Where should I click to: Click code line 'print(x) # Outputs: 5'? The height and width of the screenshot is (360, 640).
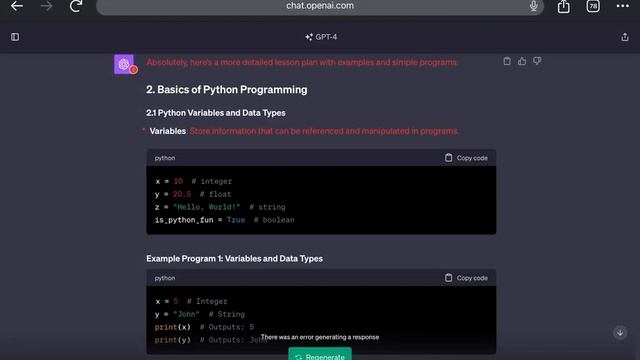click(204, 327)
